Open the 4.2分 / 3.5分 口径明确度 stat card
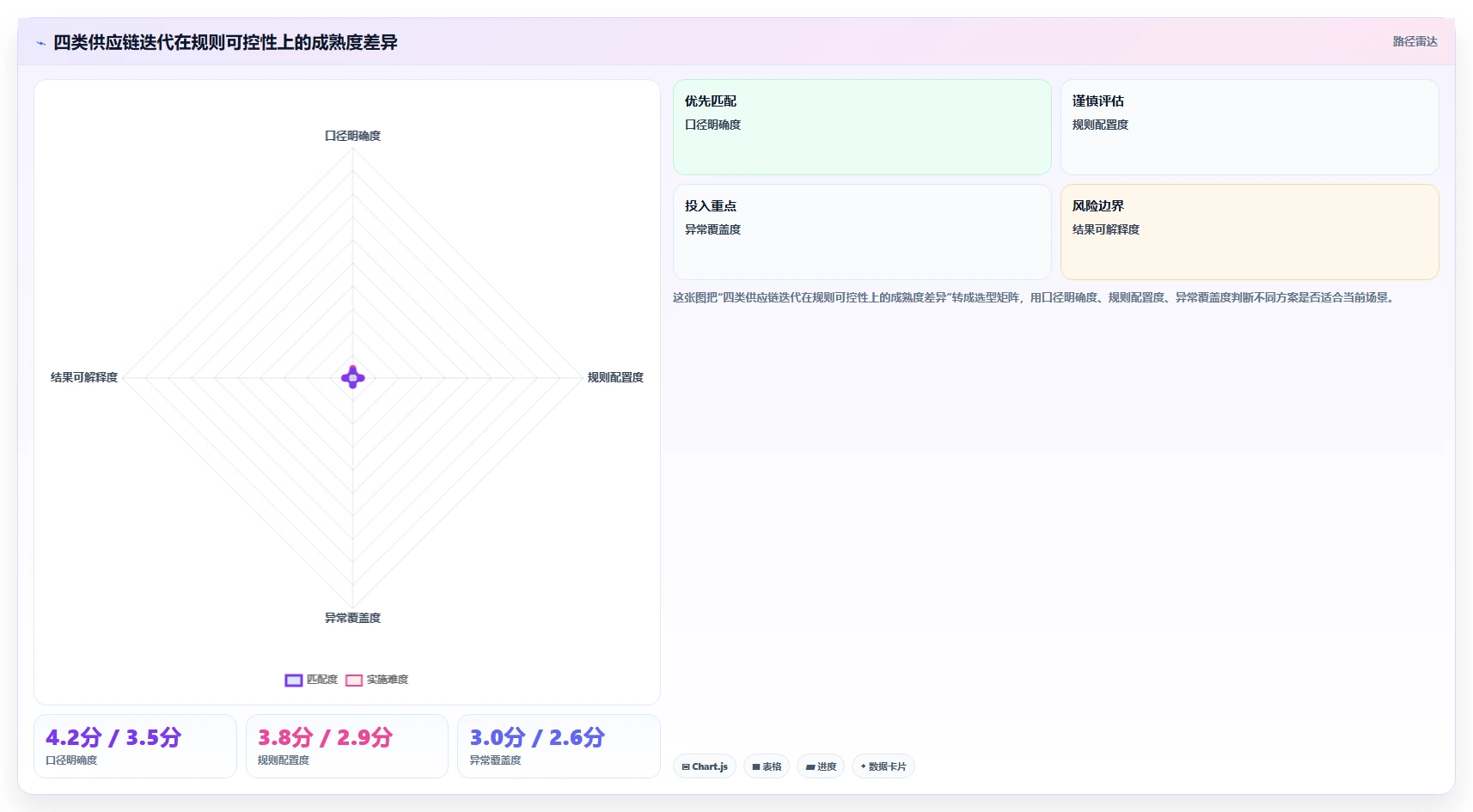Image resolution: width=1473 pixels, height=812 pixels. click(135, 746)
